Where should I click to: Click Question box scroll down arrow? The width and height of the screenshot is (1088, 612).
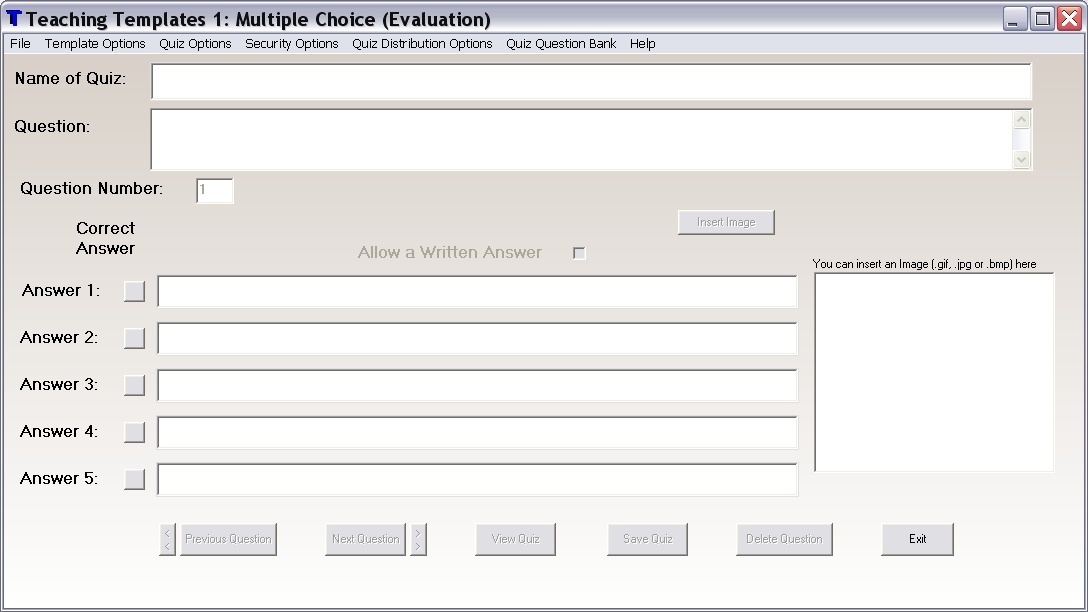pos(1021,160)
